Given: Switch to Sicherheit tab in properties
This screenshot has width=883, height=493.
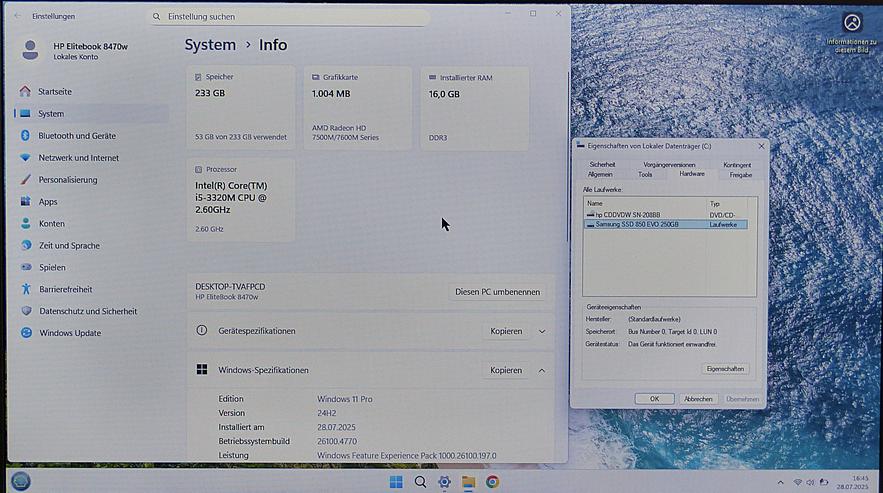Looking at the screenshot, I should [x=602, y=165].
